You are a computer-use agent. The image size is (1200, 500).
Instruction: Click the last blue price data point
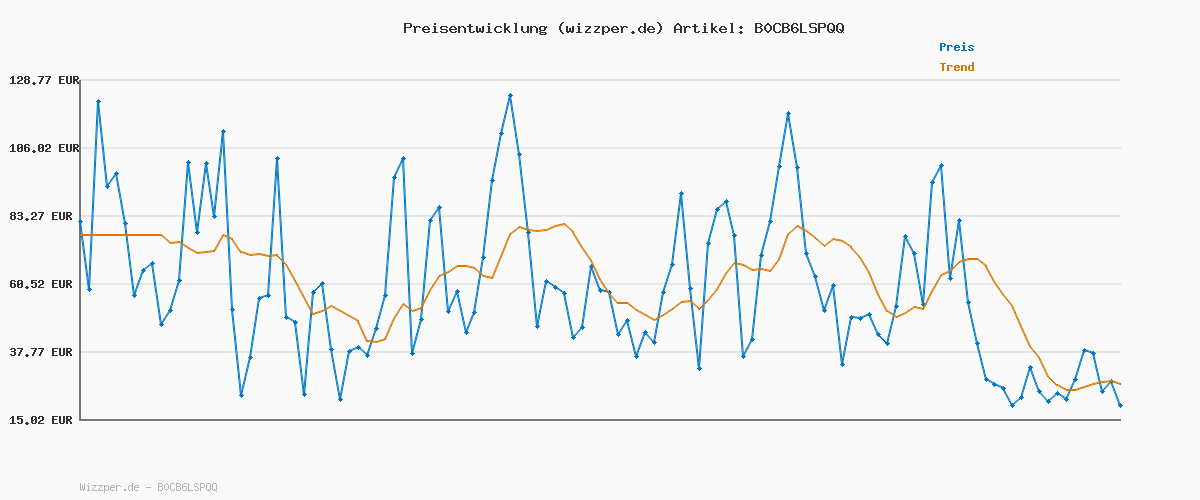click(1120, 405)
